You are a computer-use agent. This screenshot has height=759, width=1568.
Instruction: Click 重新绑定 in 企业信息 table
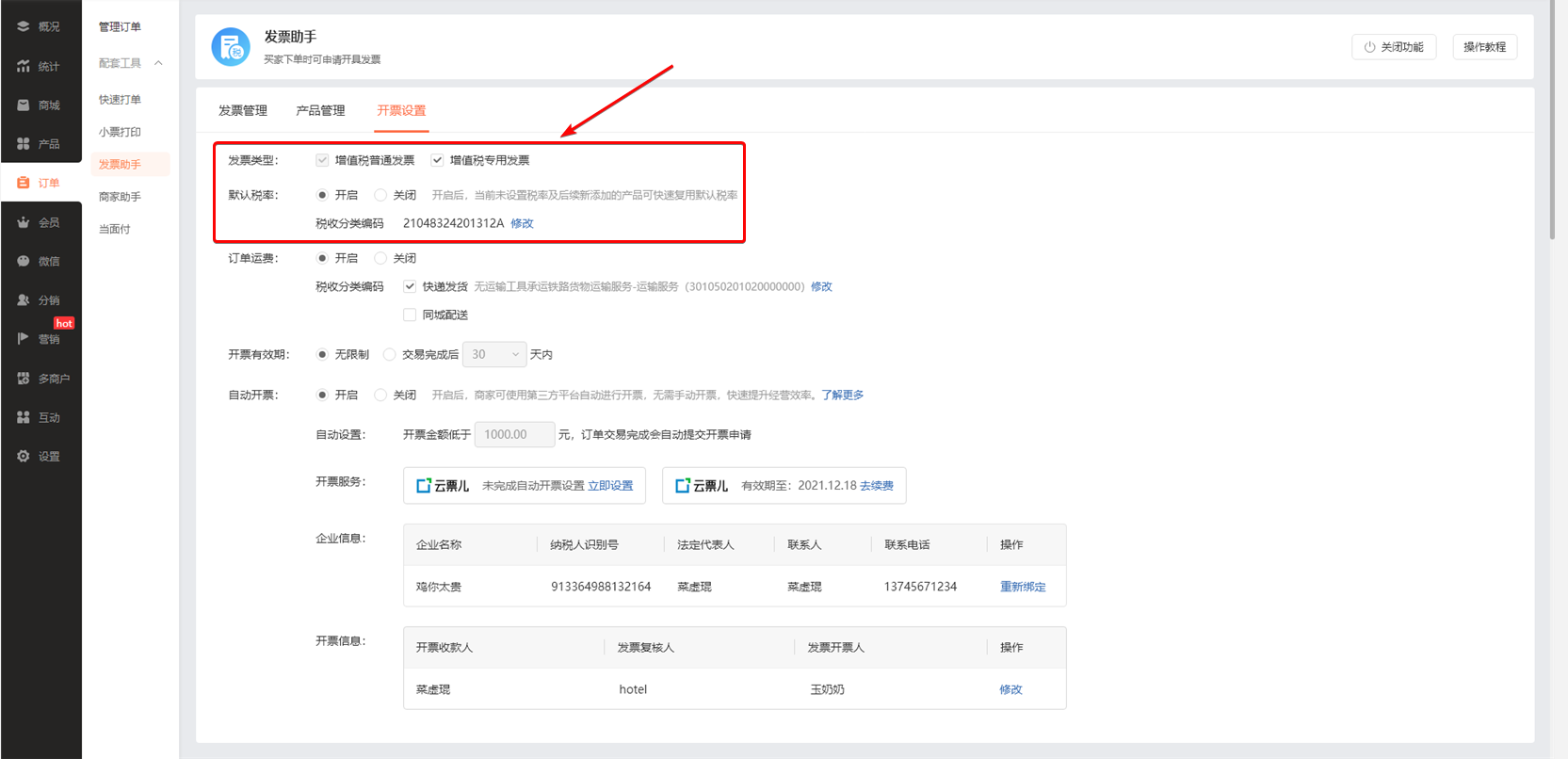point(1023,587)
